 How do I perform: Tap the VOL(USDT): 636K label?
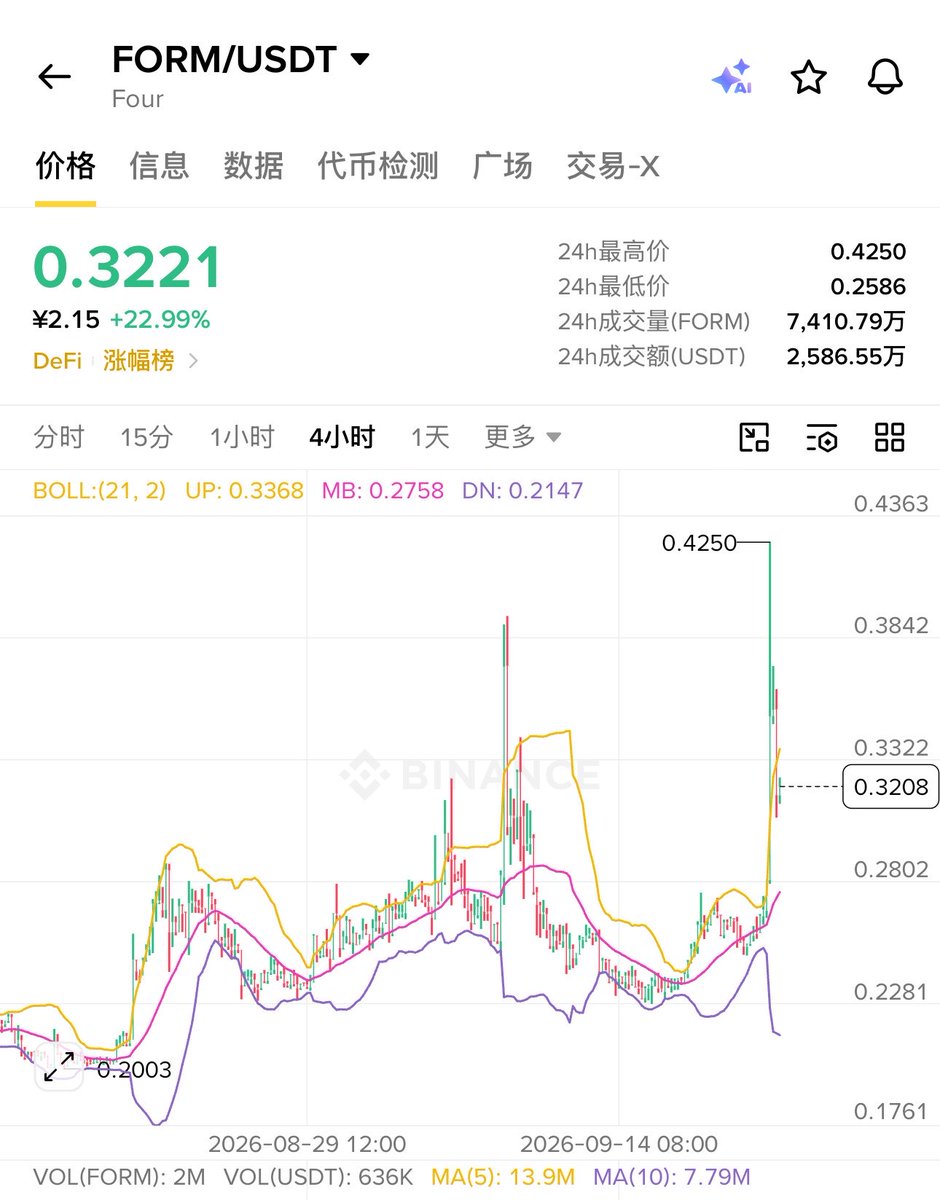pos(318,1177)
